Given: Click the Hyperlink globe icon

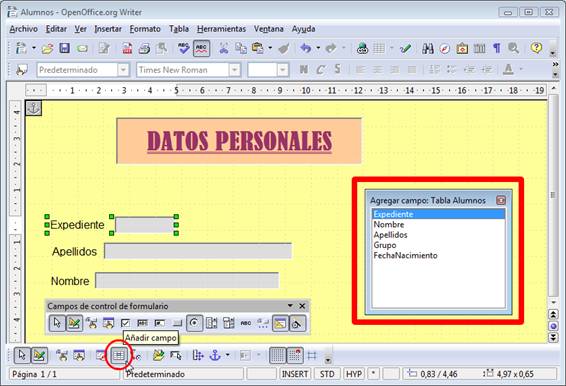Looking at the screenshot, I should (x=362, y=48).
